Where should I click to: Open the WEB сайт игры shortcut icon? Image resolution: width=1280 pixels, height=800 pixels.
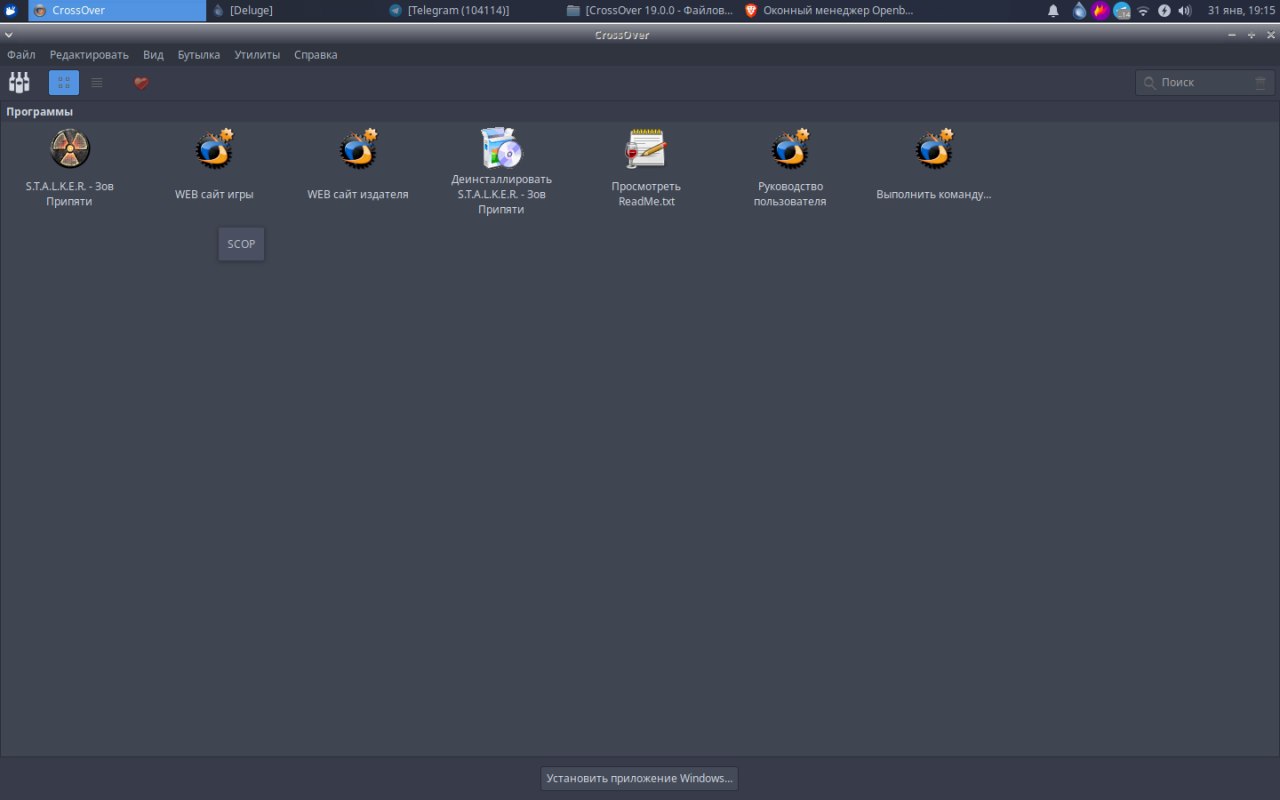(214, 149)
